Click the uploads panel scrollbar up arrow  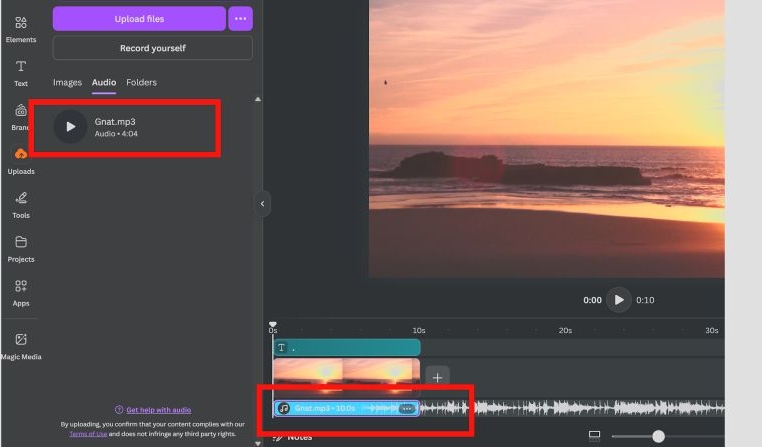pyautogui.click(x=258, y=99)
